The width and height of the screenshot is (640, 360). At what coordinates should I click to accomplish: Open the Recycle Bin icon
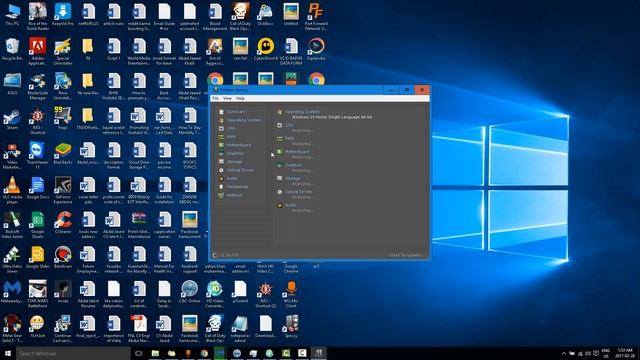(12, 49)
